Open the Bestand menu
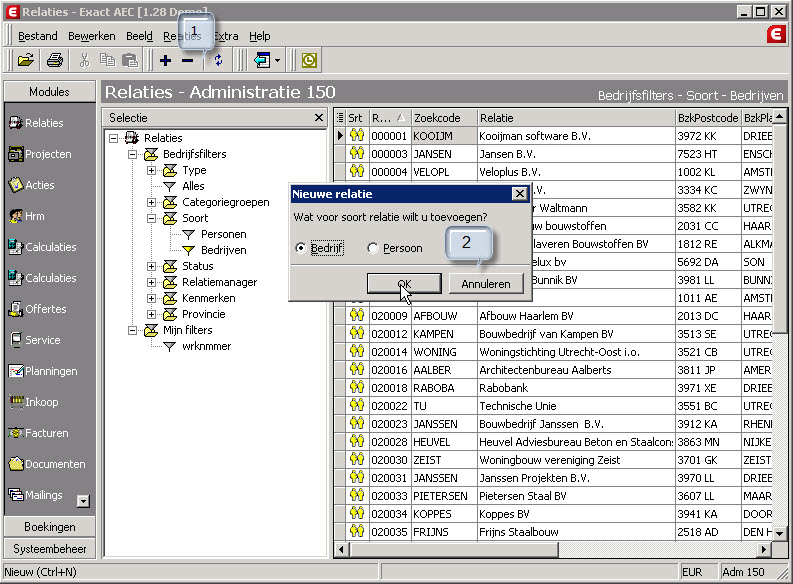This screenshot has width=793, height=584. click(x=37, y=36)
